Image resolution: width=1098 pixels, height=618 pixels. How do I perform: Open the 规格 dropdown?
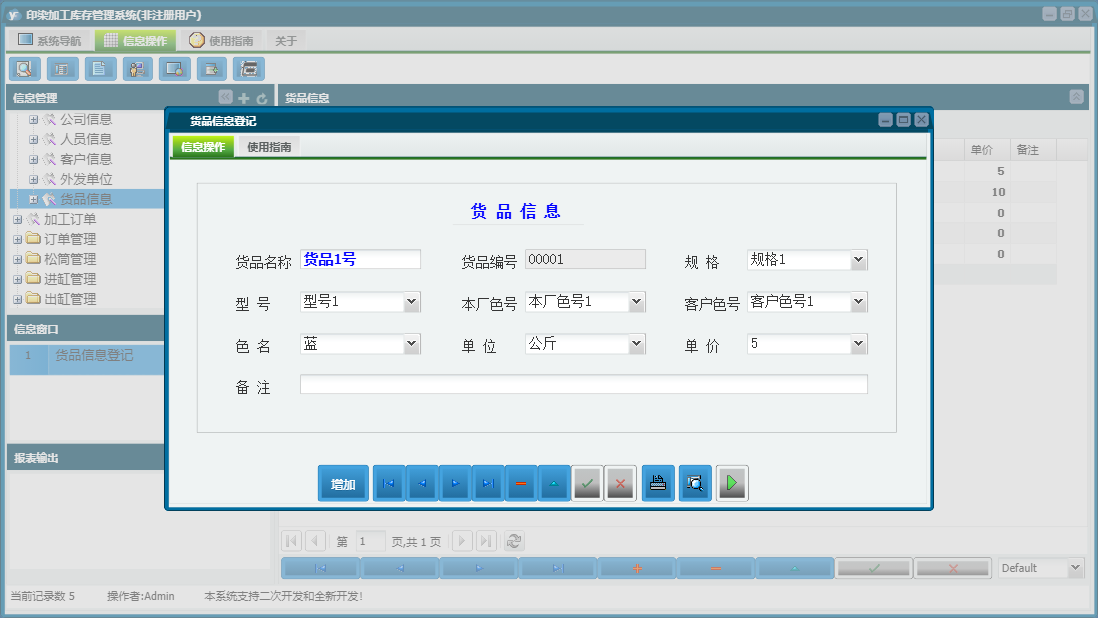coord(859,260)
